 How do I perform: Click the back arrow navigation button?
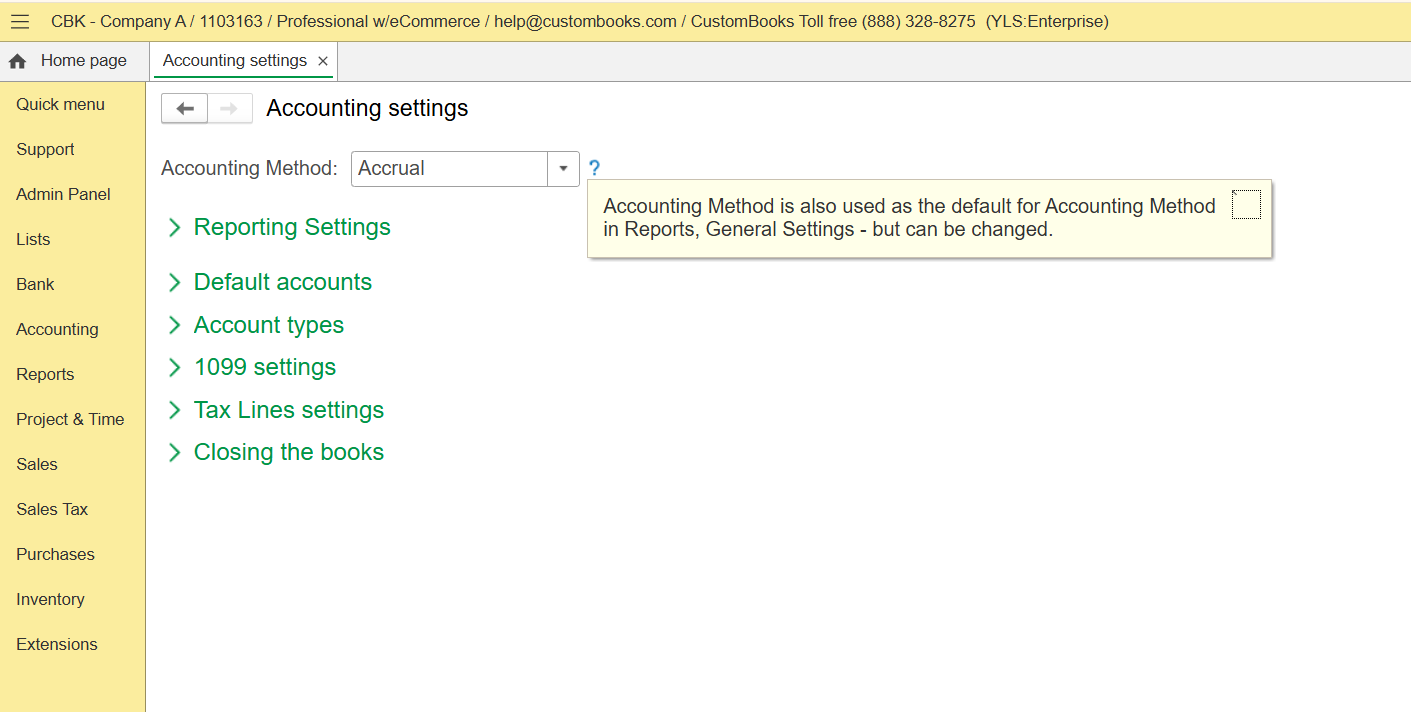185,108
